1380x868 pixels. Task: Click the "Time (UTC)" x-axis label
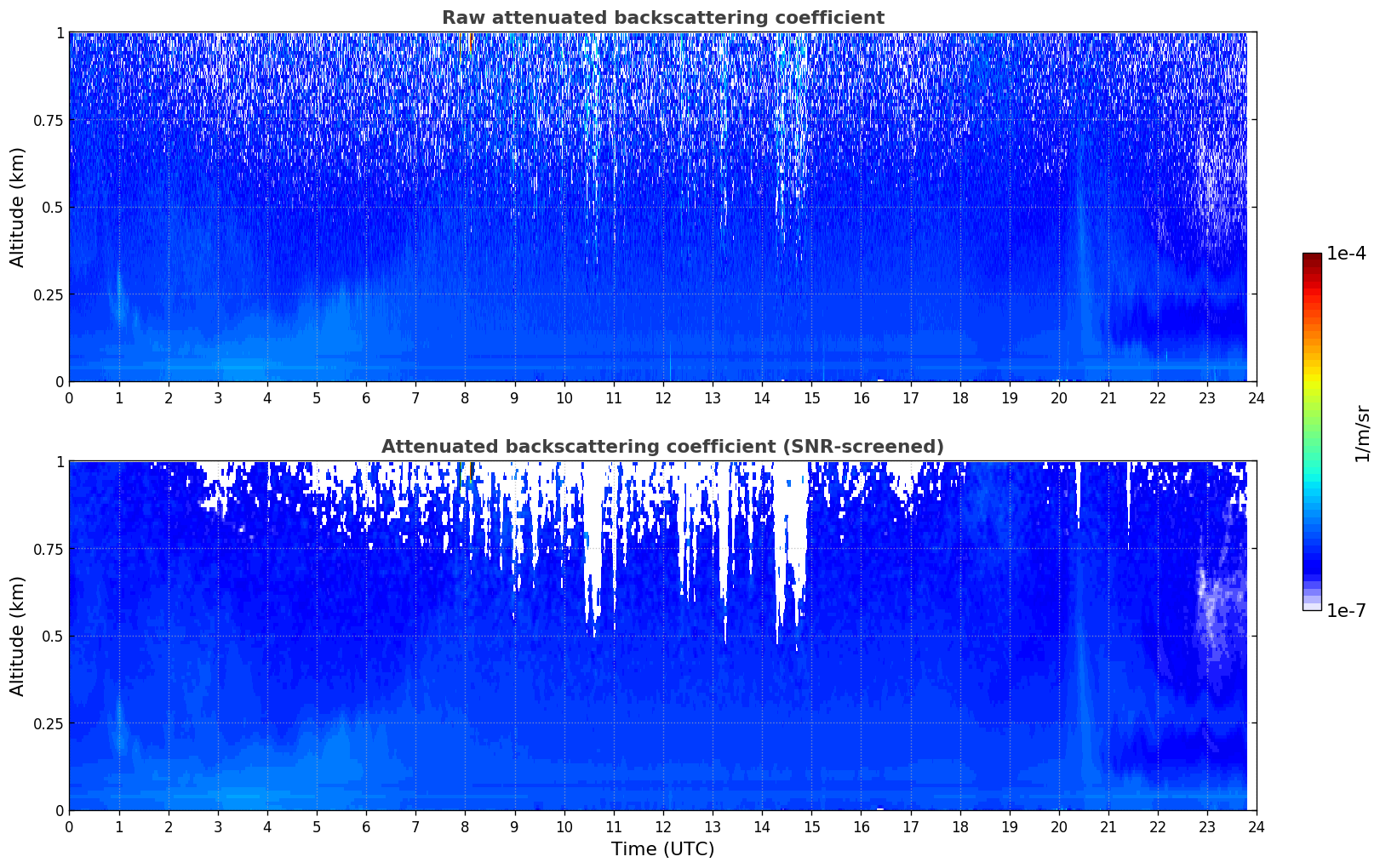tap(662, 849)
